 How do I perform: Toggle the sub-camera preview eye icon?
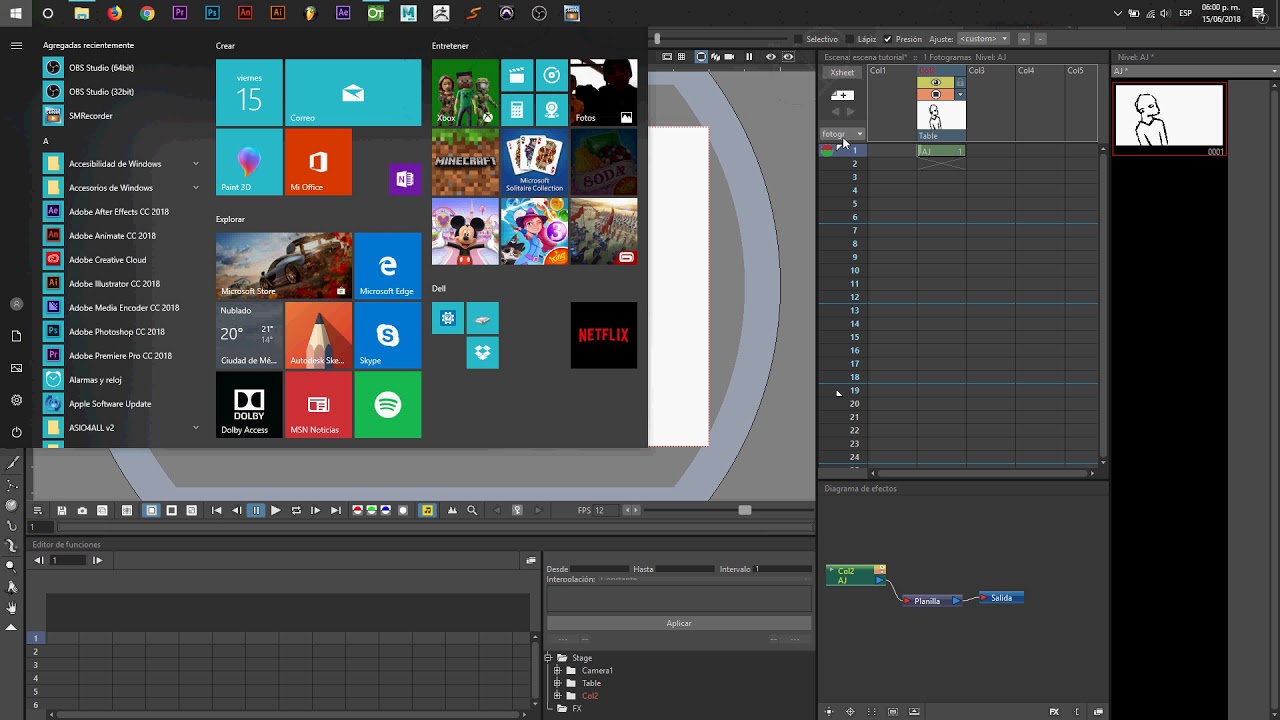[x=788, y=57]
